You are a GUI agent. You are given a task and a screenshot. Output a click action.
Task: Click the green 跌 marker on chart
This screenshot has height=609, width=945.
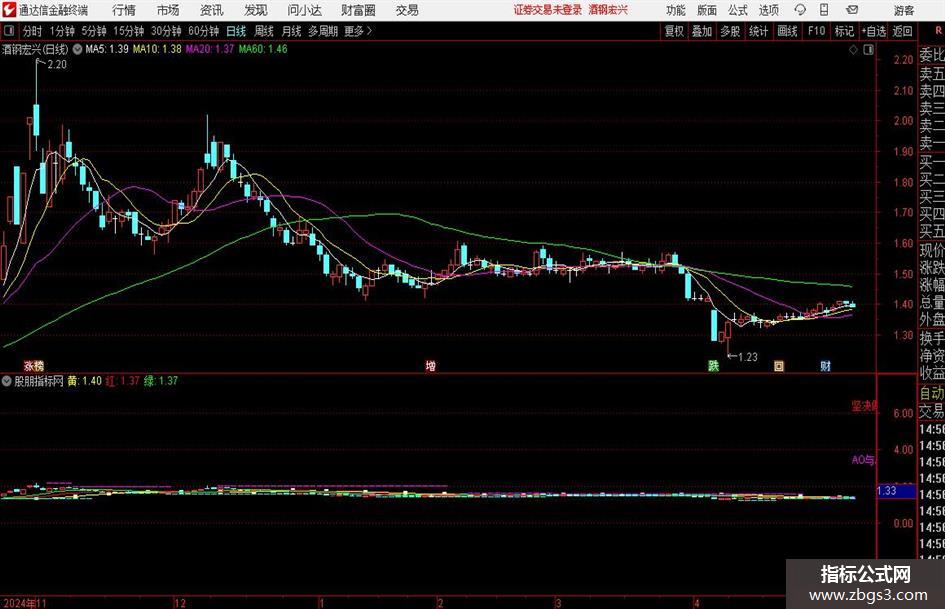tap(714, 365)
